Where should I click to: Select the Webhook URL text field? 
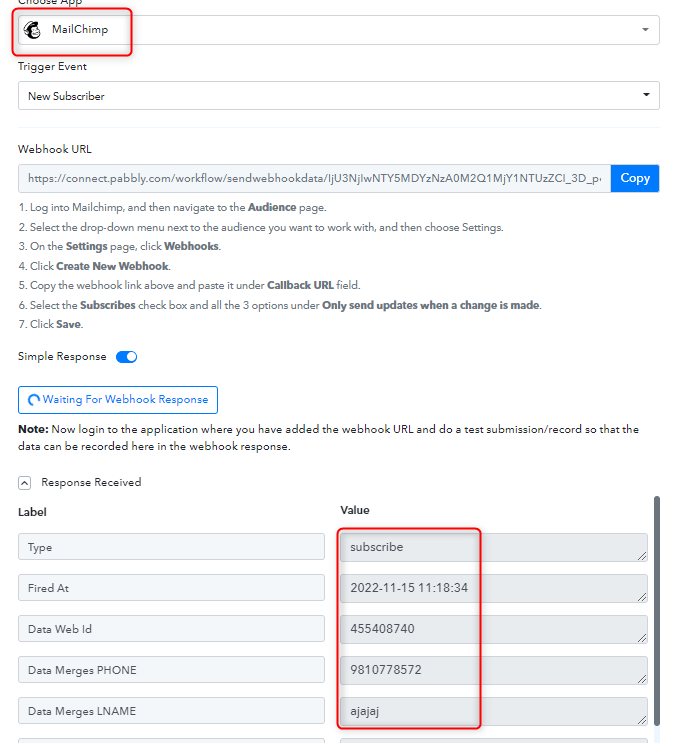[314, 178]
